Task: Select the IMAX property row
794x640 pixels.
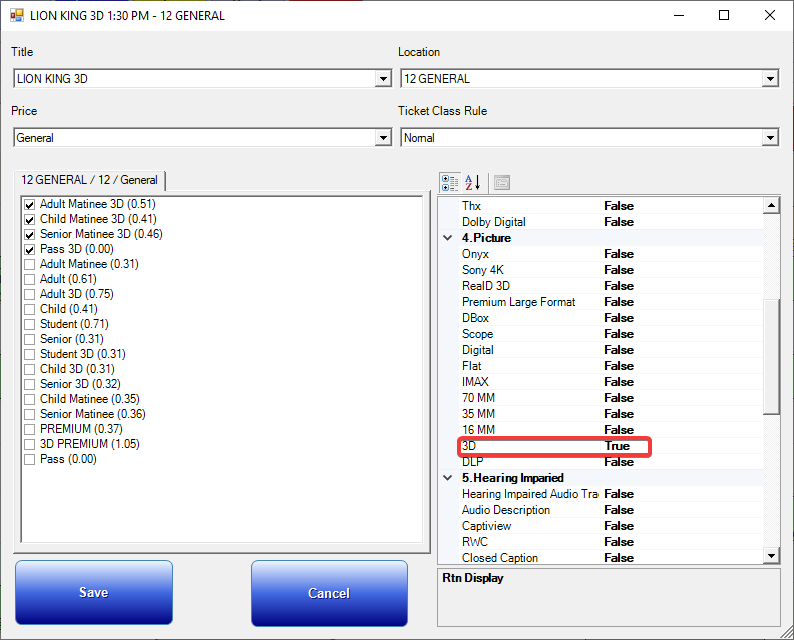Action: (x=611, y=382)
